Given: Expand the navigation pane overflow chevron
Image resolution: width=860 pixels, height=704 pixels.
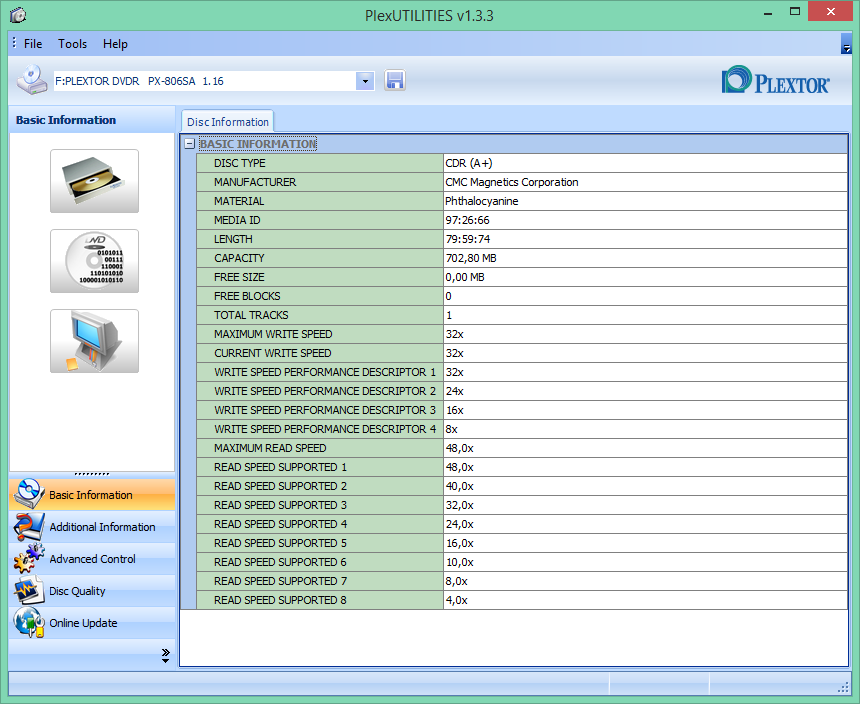Looking at the screenshot, I should (166, 656).
